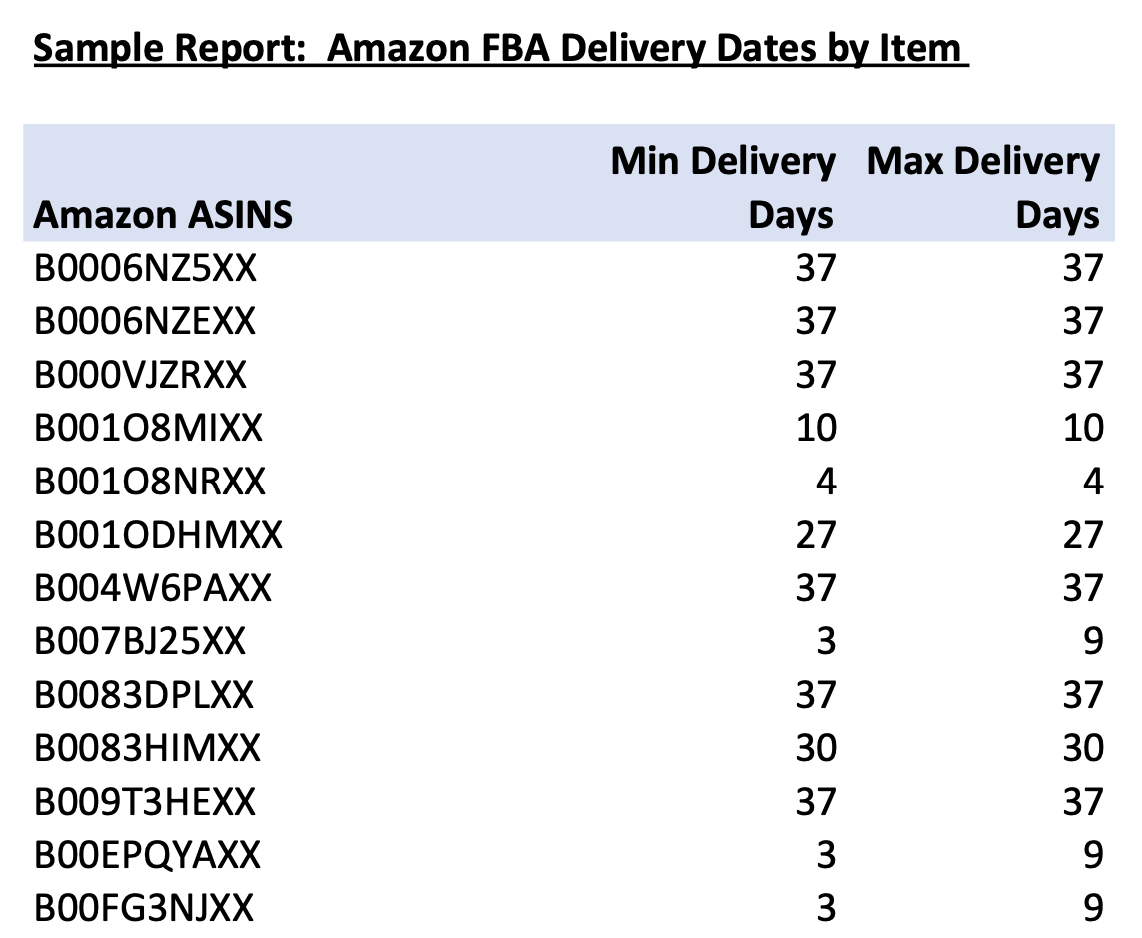
Task: Click Min Delivery Days value for B0083HIMXX
Action: pyautogui.click(x=815, y=748)
